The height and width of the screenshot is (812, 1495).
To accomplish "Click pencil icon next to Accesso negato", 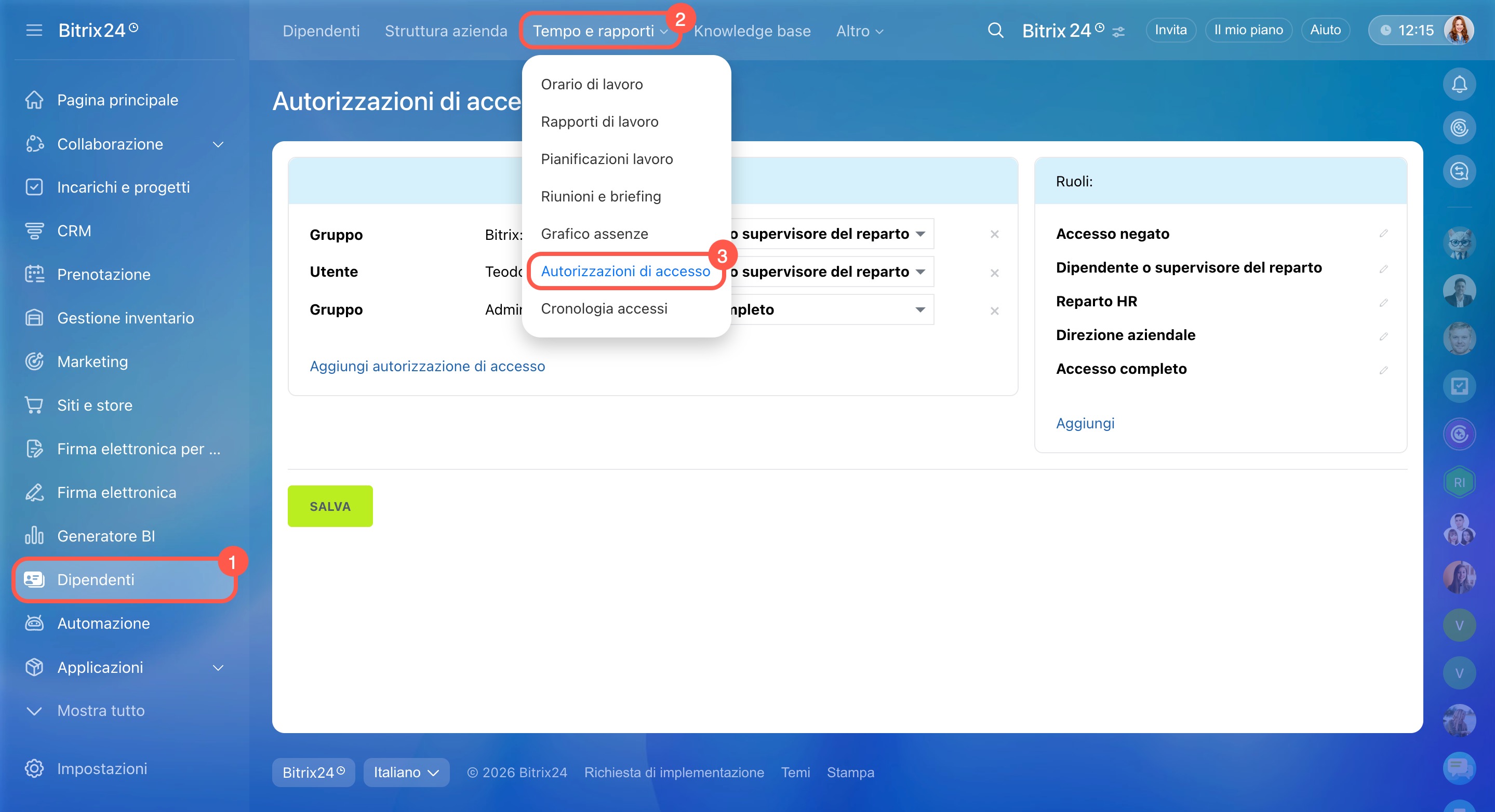I will [1383, 234].
